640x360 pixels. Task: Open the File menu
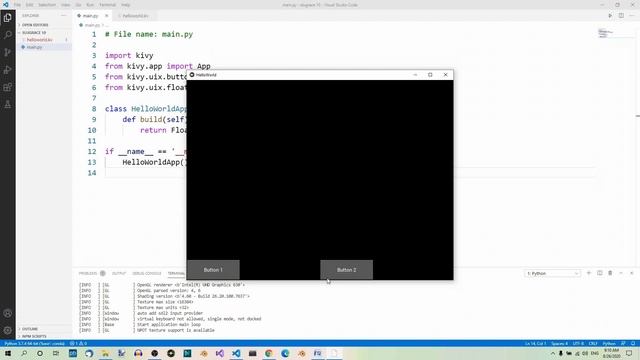[17, 5]
